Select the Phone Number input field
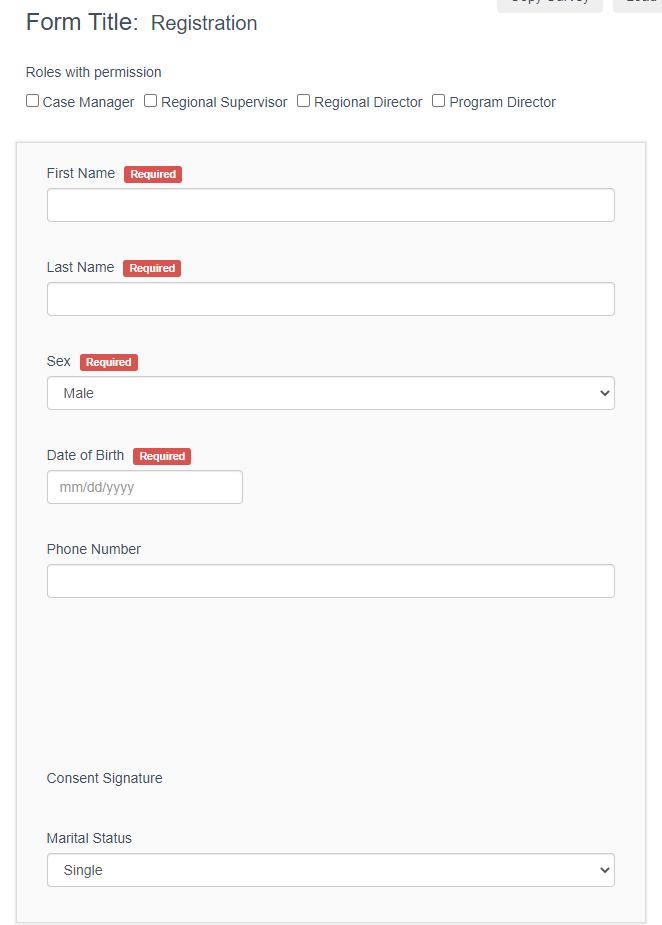Image resolution: width=662 pixels, height=925 pixels. point(330,581)
